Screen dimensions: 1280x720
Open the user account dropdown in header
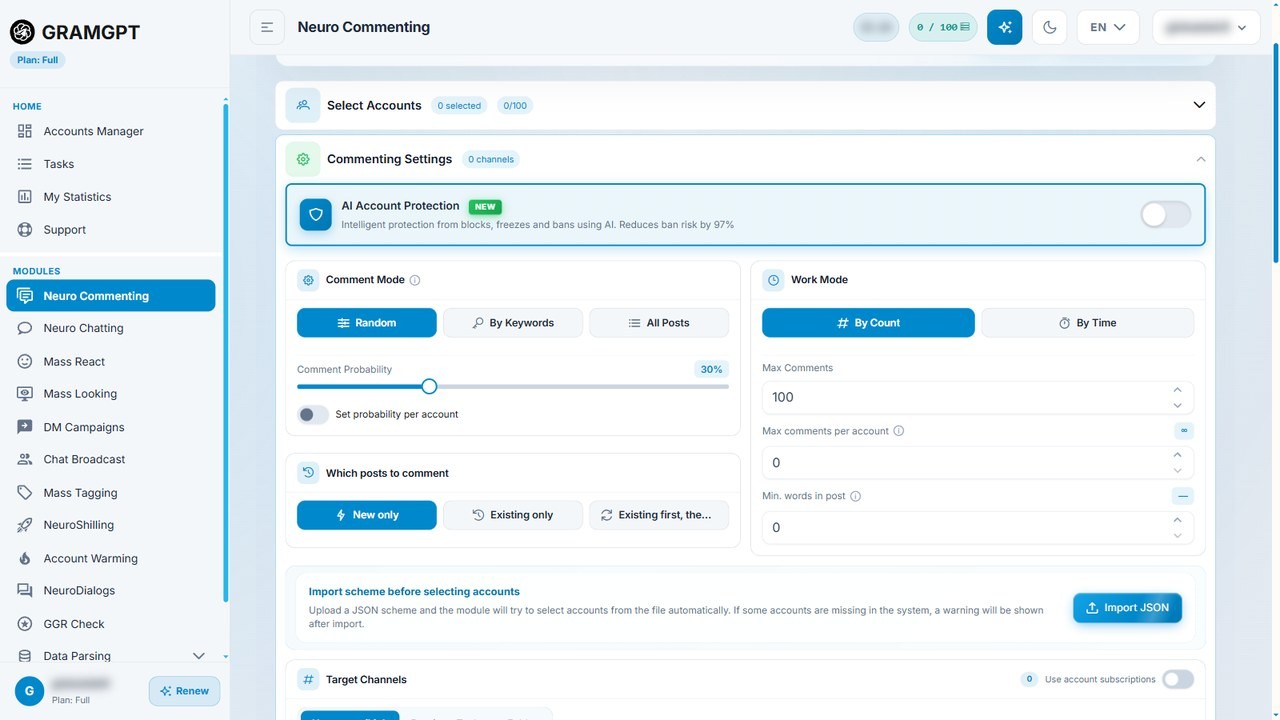click(1205, 27)
